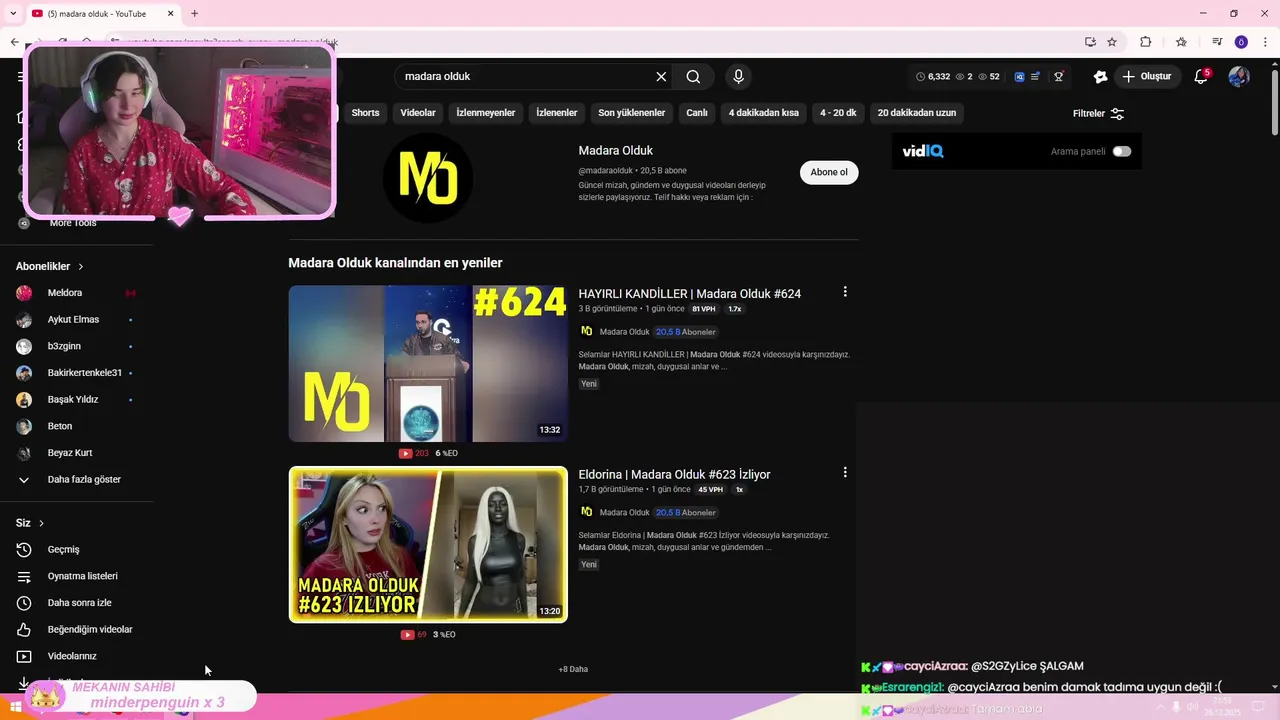
Task: Open the Madara Olduk channel name heading
Action: pos(616,150)
